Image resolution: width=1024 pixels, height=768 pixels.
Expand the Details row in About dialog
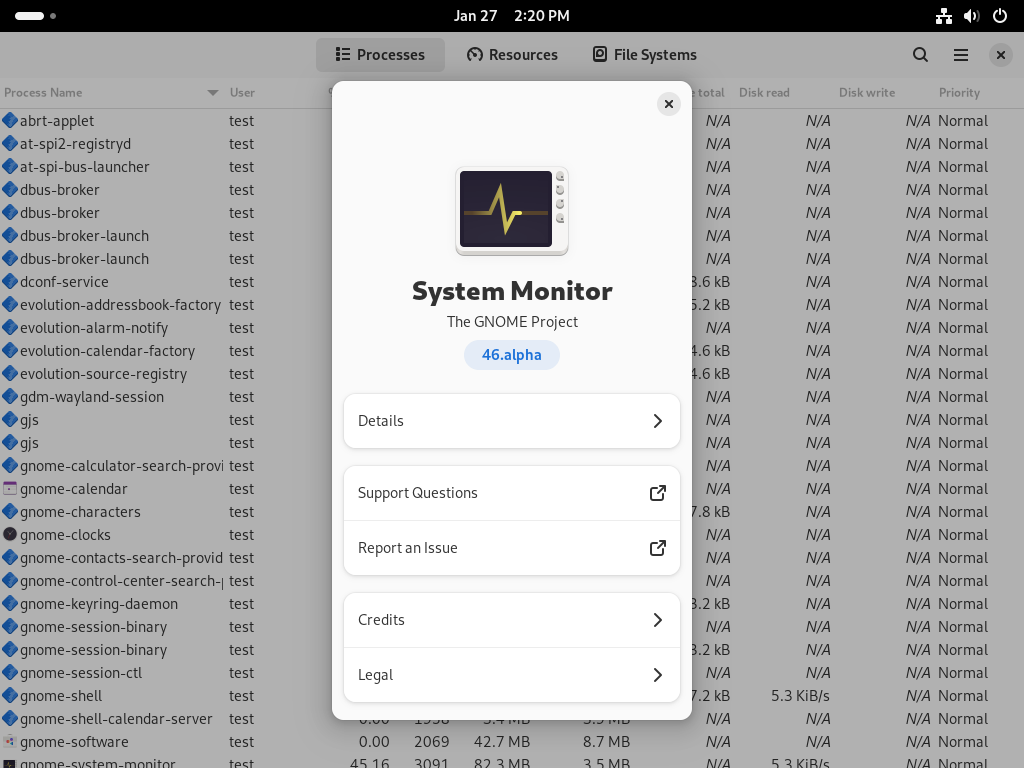click(x=512, y=421)
